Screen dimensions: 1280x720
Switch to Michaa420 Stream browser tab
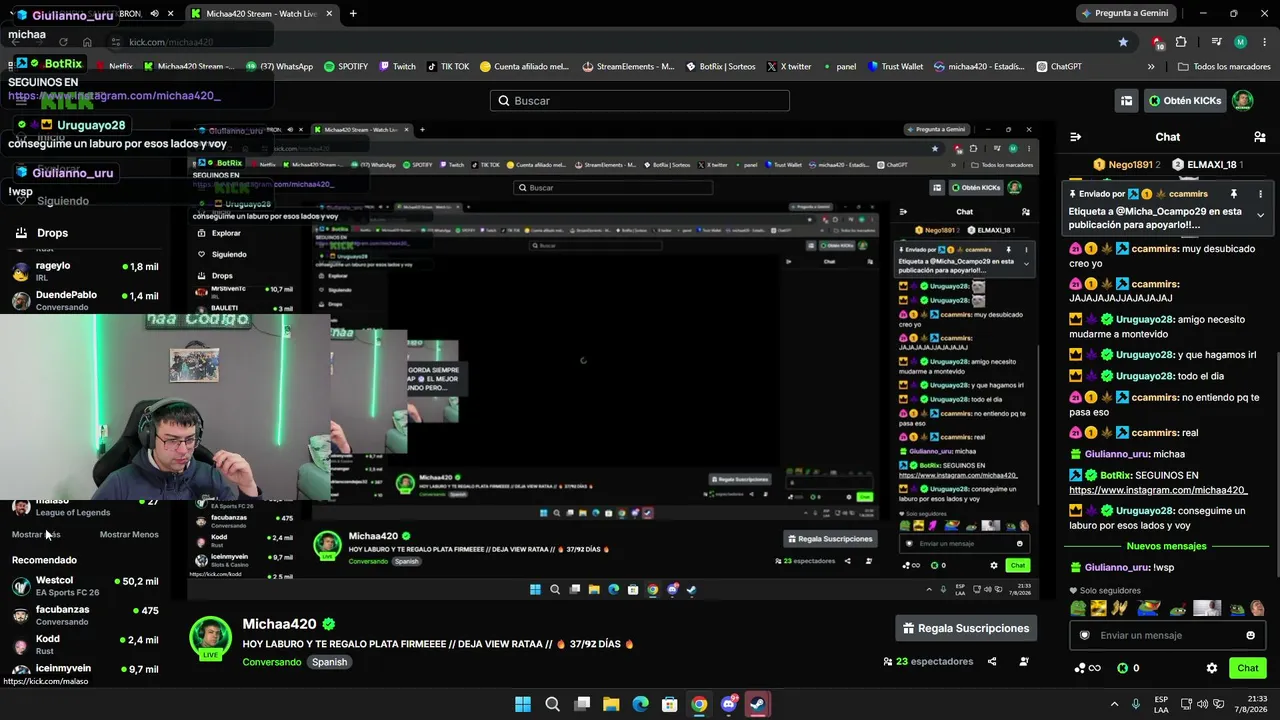[x=260, y=14]
